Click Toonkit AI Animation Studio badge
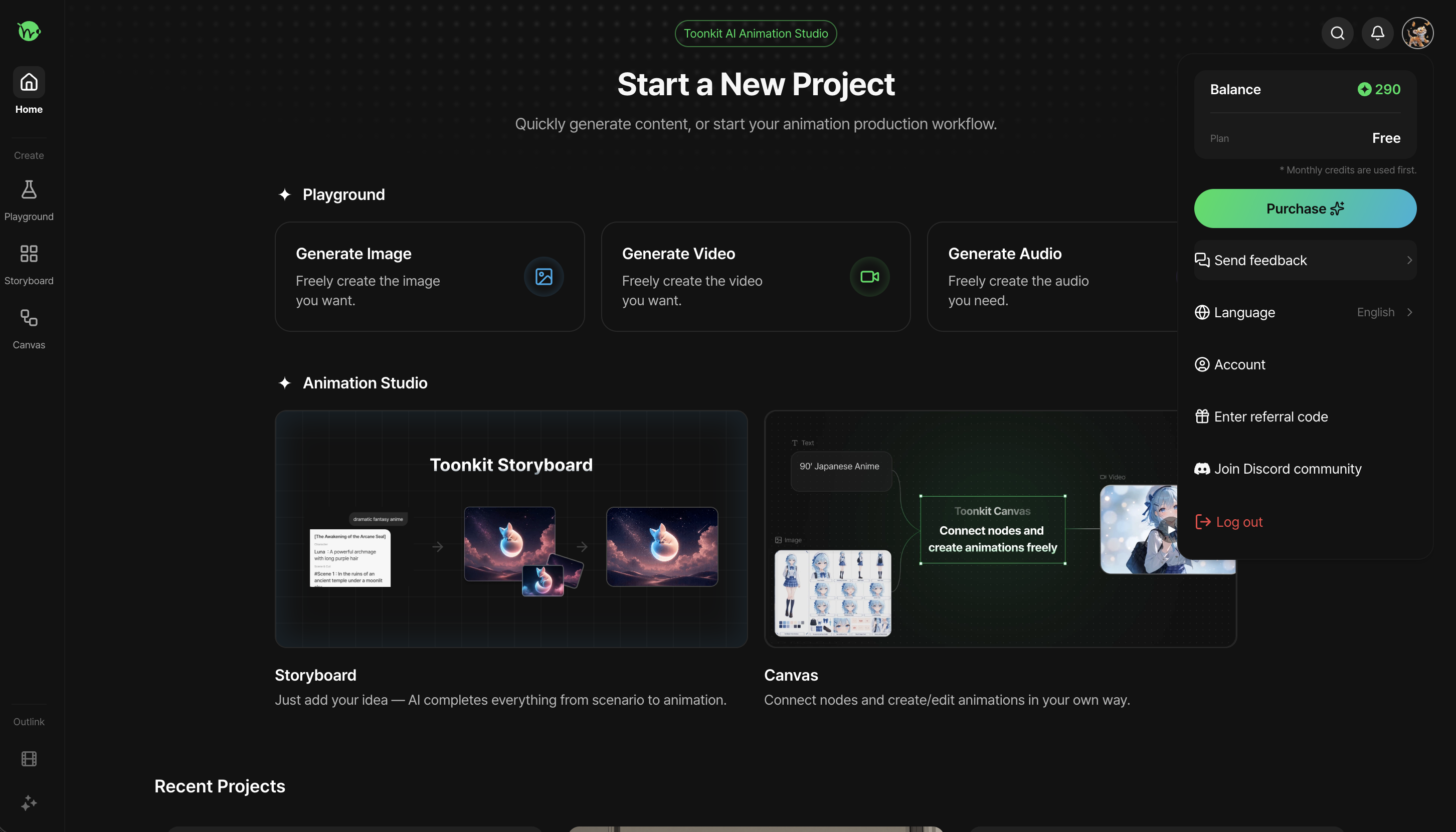1456x832 pixels. pos(756,34)
